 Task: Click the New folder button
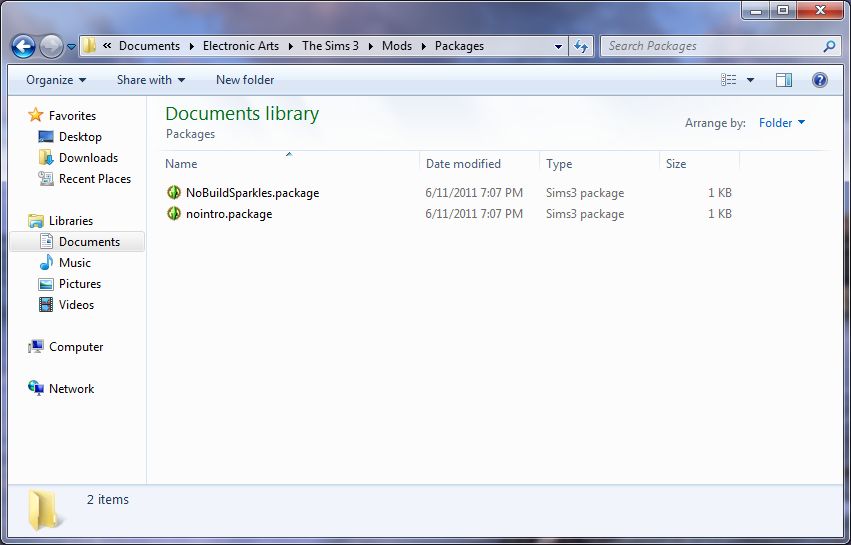click(245, 80)
